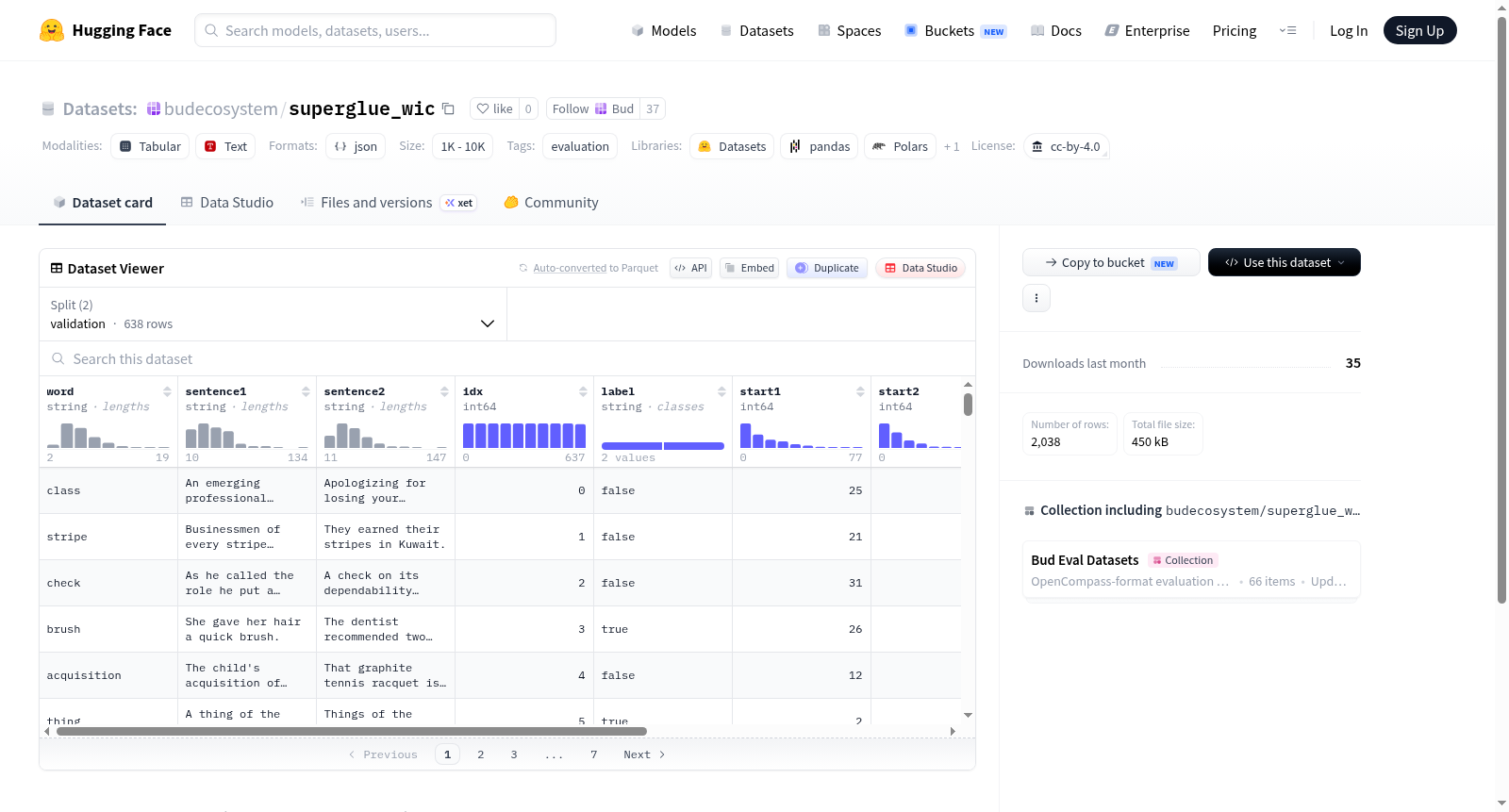Sort the label column
The height and width of the screenshot is (812, 1509).
tap(721, 391)
